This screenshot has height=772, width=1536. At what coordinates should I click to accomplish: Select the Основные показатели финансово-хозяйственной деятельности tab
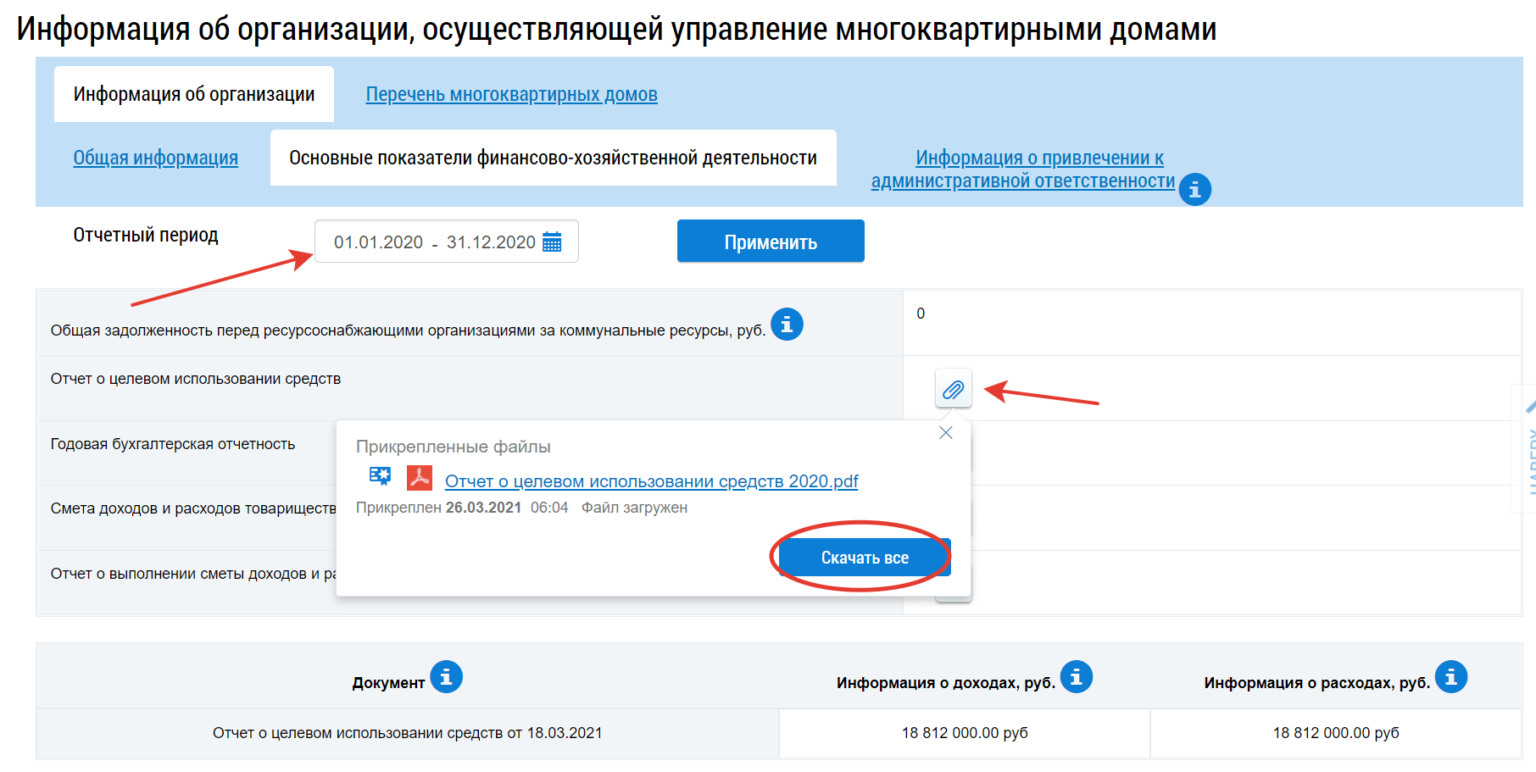tap(553, 158)
